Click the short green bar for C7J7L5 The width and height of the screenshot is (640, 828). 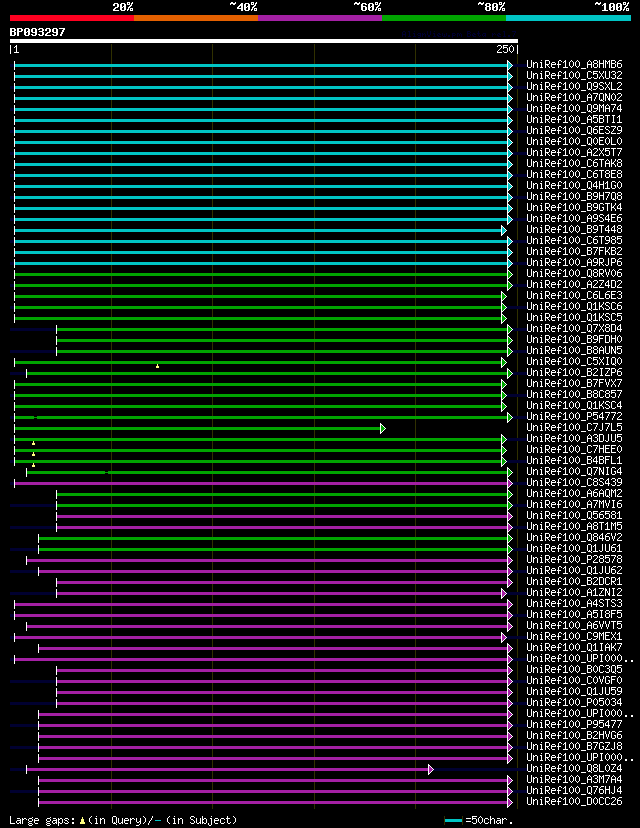click(x=200, y=428)
